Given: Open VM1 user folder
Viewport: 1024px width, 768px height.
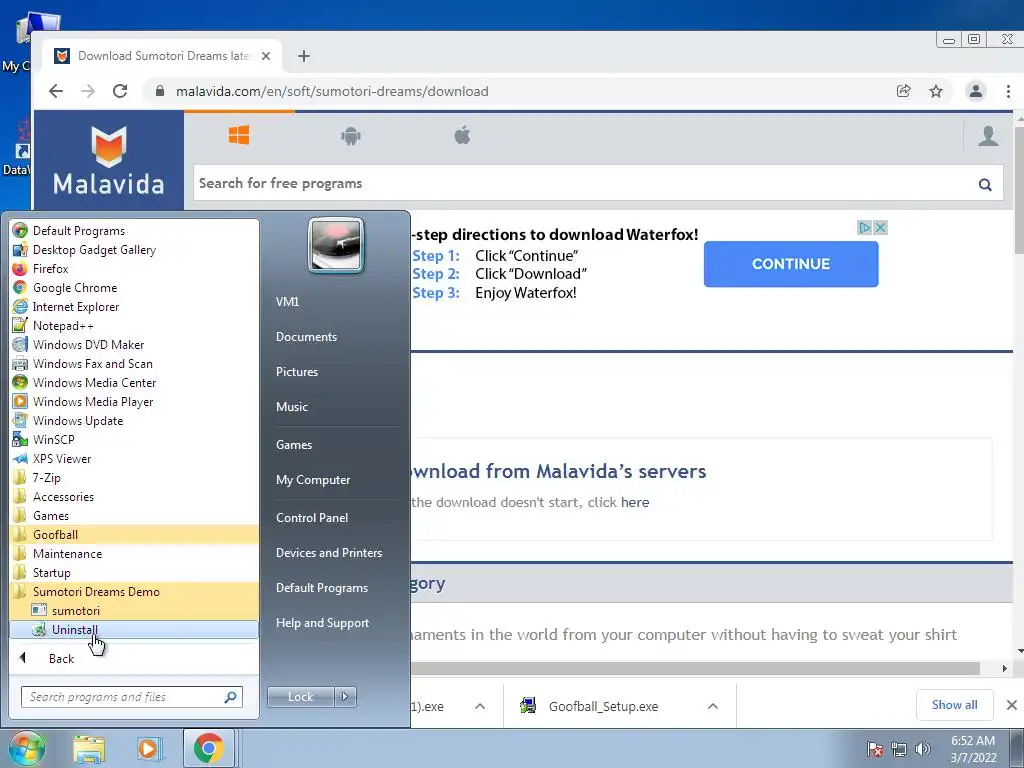Looking at the screenshot, I should (287, 301).
